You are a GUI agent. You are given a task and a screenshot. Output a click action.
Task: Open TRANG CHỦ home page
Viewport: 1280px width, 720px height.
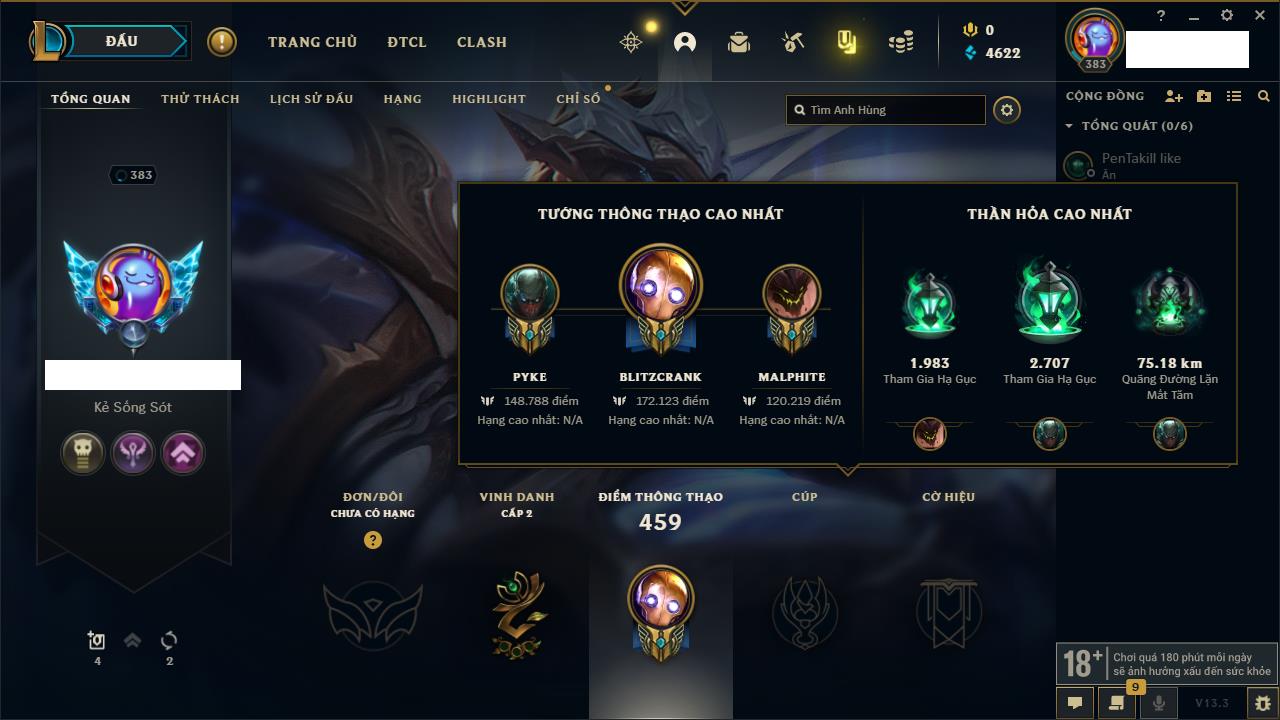pyautogui.click(x=312, y=42)
